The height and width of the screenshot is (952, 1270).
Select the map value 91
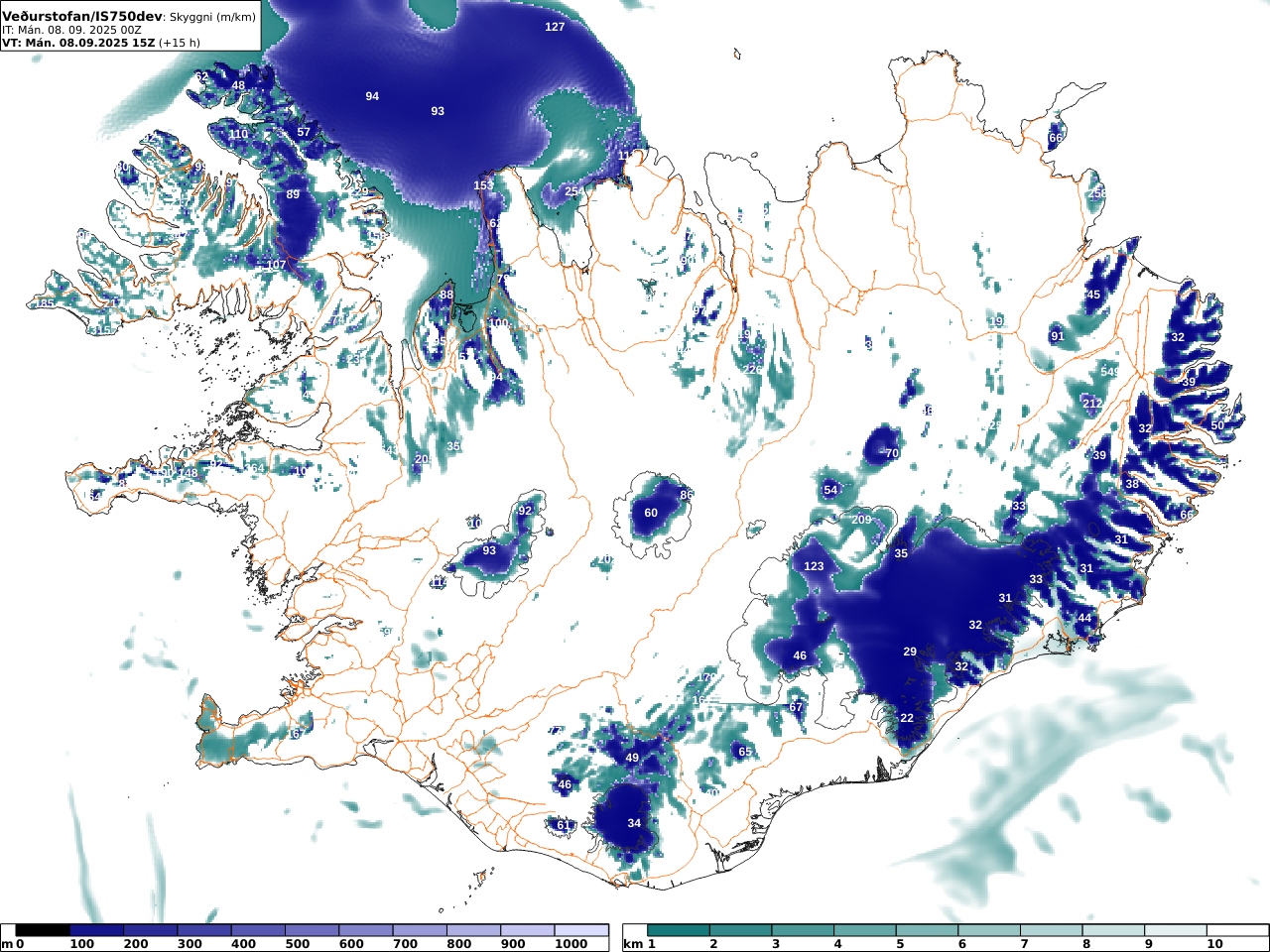click(x=1057, y=336)
